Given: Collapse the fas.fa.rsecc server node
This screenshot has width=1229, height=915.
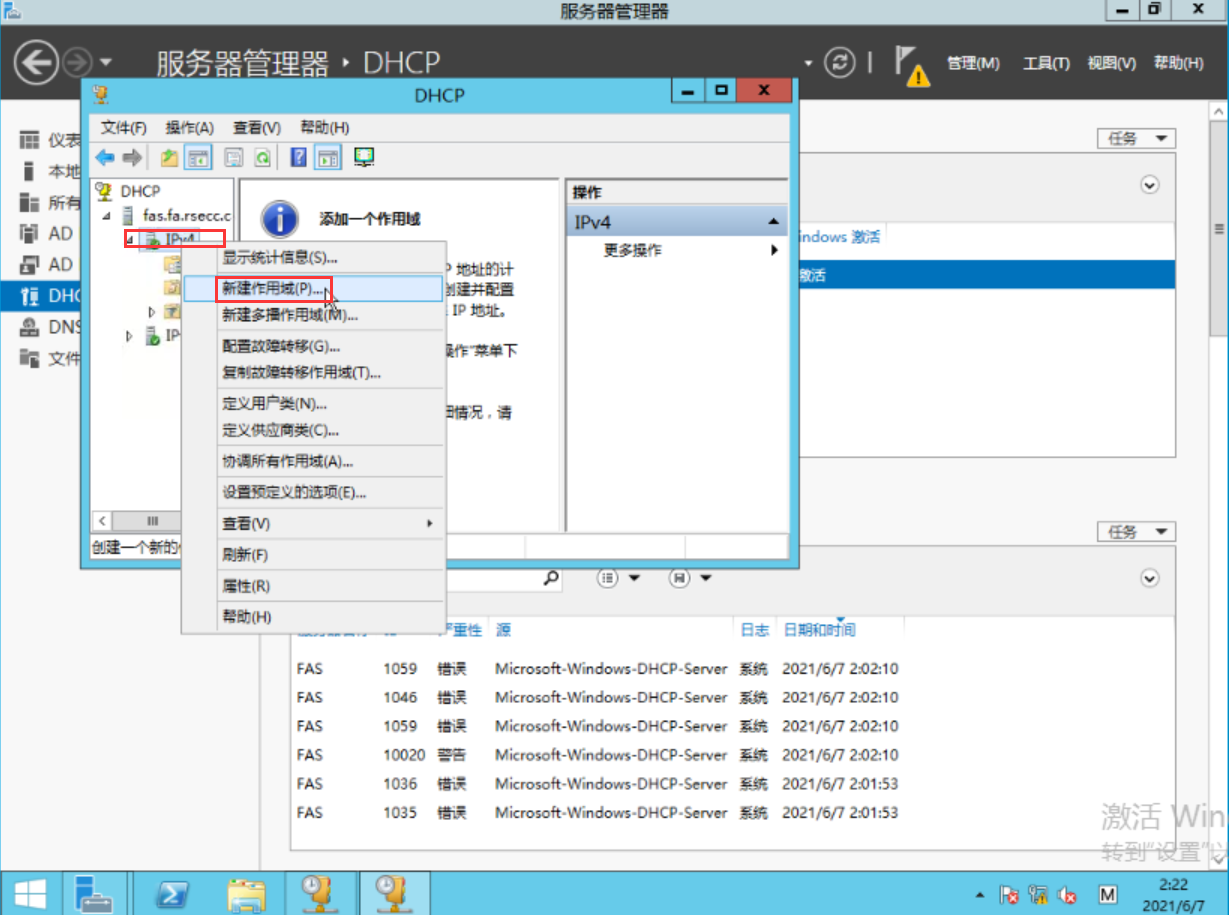Looking at the screenshot, I should pos(106,216).
